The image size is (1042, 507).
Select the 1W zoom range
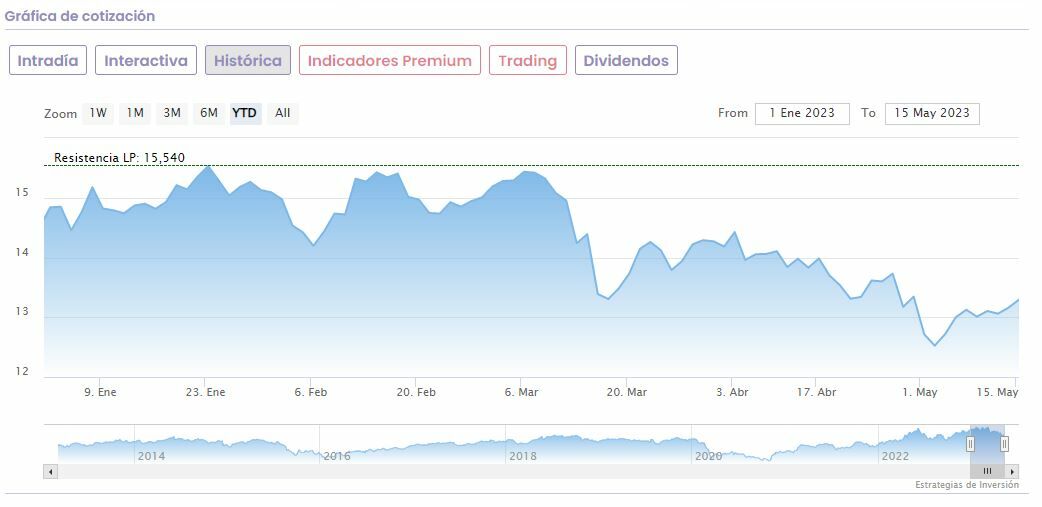tap(98, 113)
